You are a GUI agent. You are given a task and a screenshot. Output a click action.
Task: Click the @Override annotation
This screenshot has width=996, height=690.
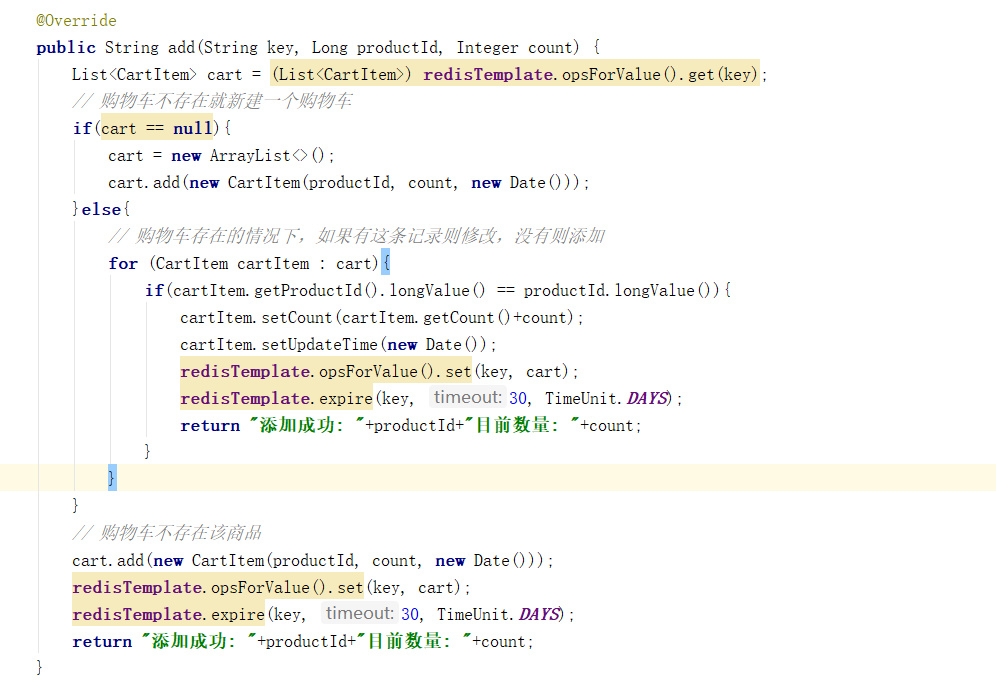pyautogui.click(x=76, y=21)
